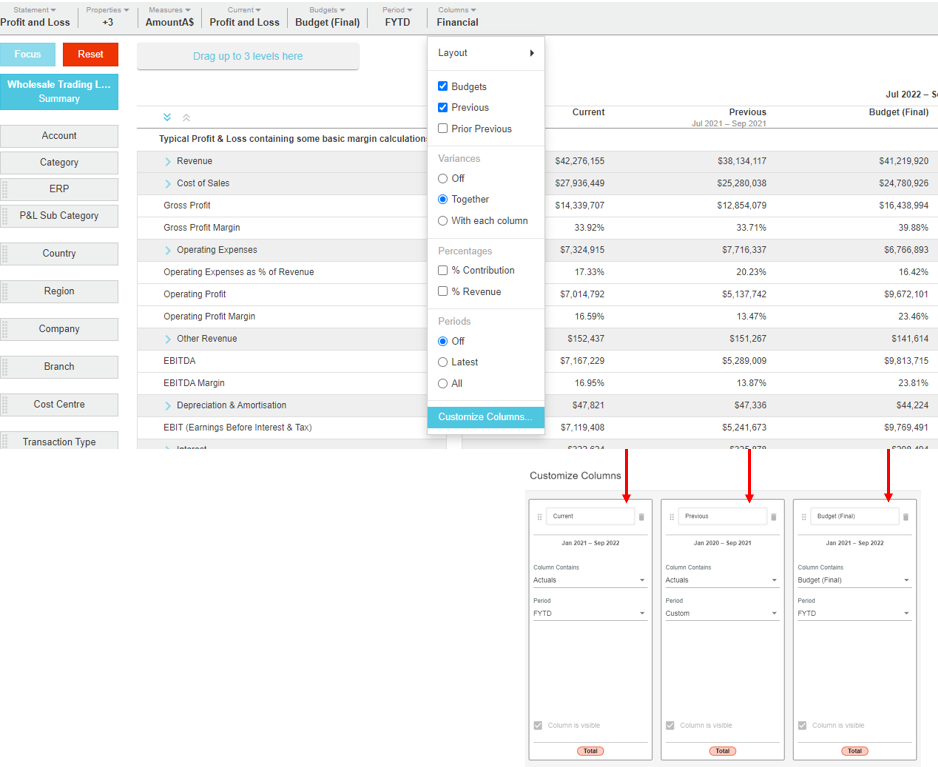Click trash icon on Budget (Final) column card

[x=906, y=517]
